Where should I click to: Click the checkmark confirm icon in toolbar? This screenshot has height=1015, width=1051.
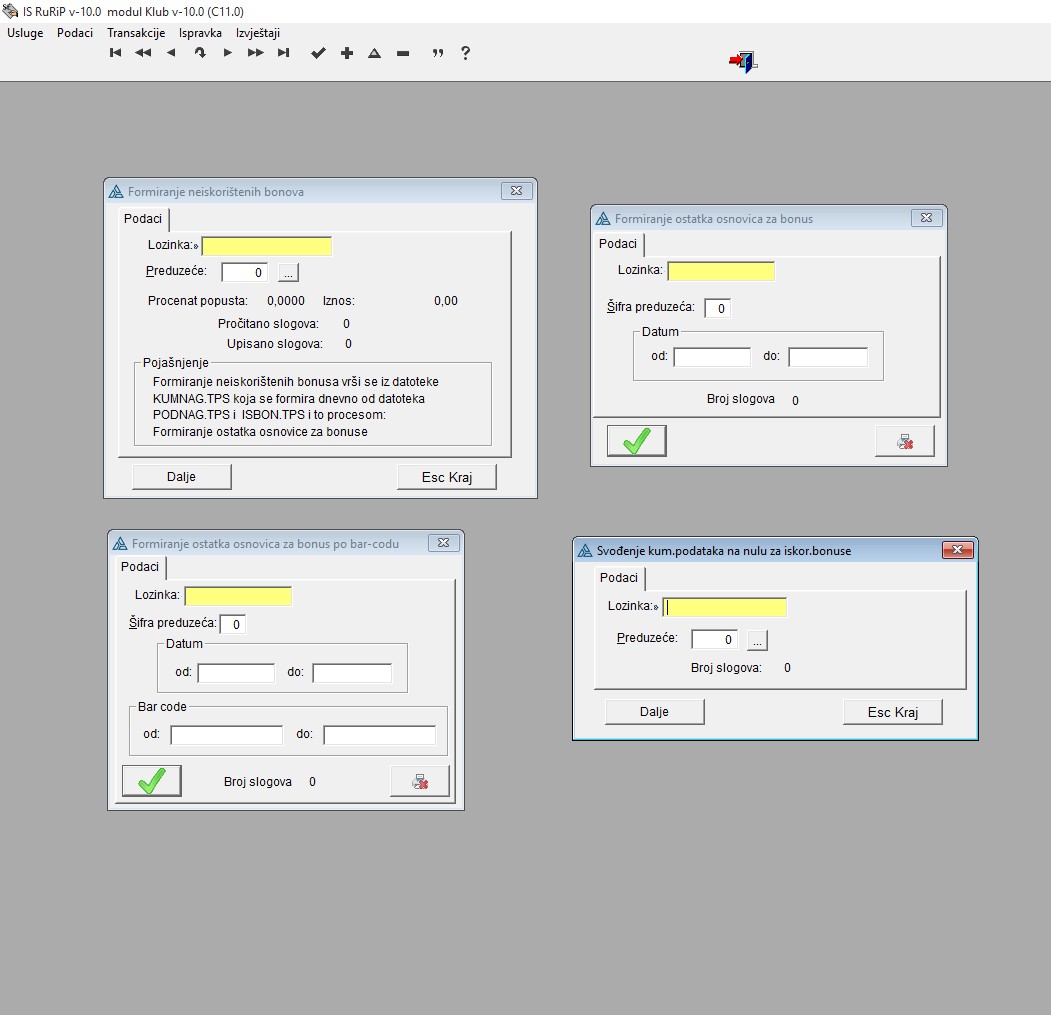pyautogui.click(x=318, y=53)
